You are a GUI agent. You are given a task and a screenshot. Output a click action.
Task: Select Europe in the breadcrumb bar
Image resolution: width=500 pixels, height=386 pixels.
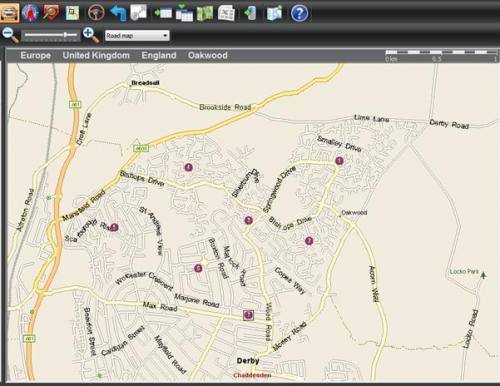pos(36,55)
